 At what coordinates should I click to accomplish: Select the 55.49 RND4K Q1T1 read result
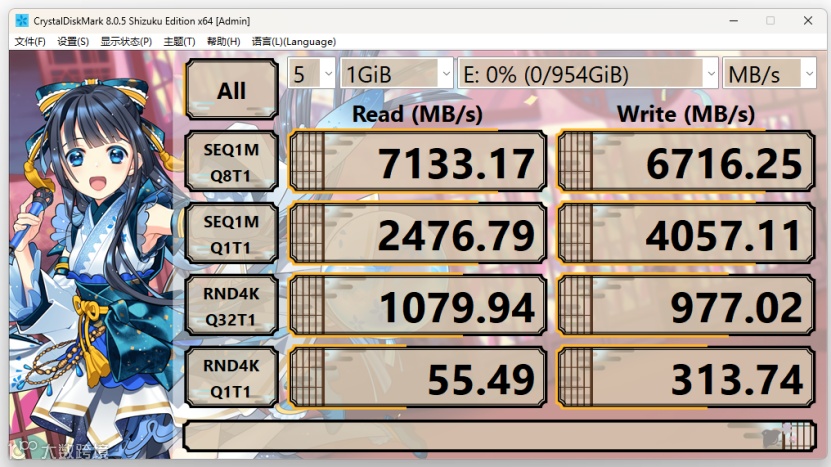coord(418,377)
